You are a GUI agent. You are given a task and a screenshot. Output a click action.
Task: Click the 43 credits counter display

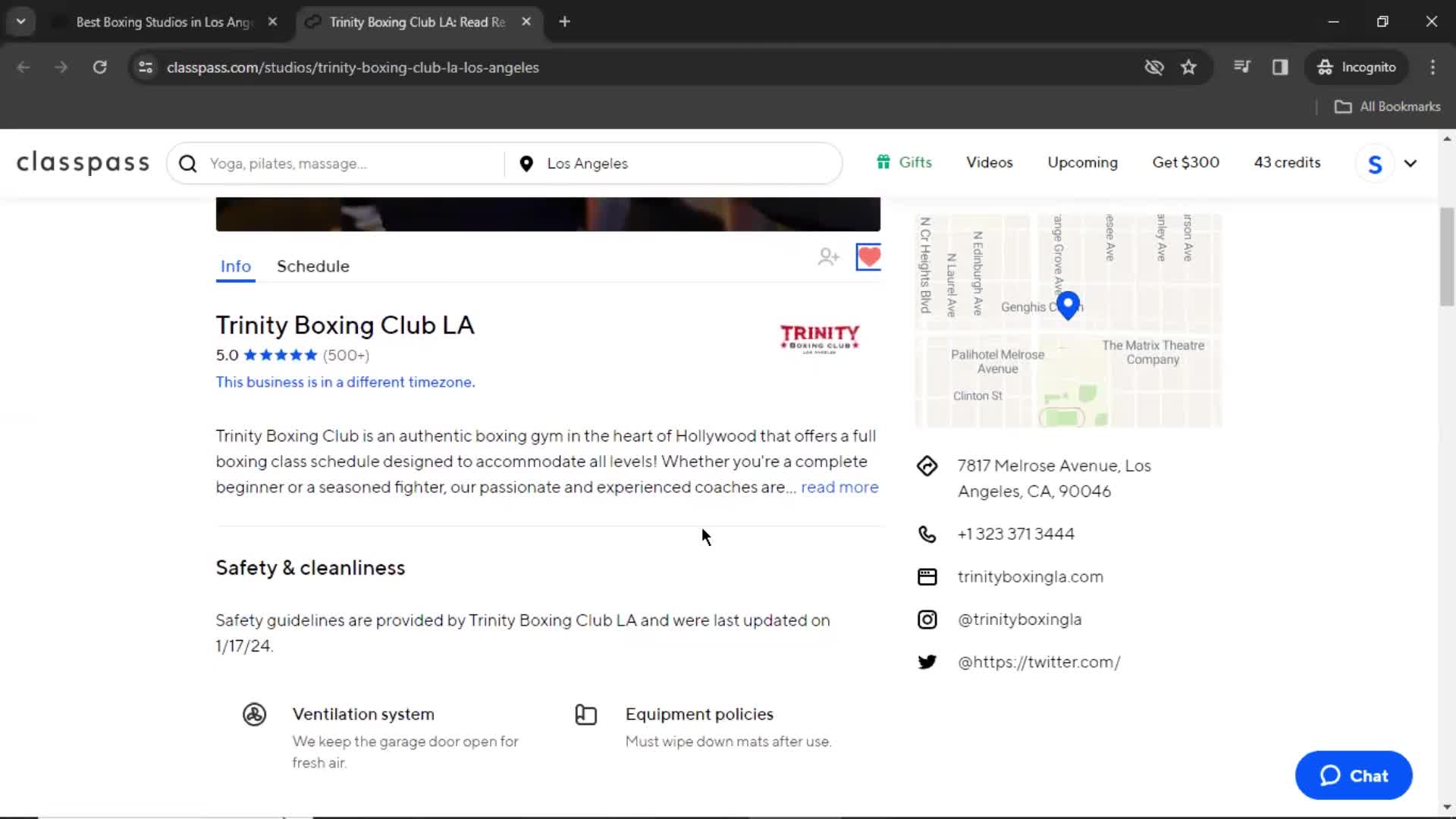pyautogui.click(x=1288, y=162)
